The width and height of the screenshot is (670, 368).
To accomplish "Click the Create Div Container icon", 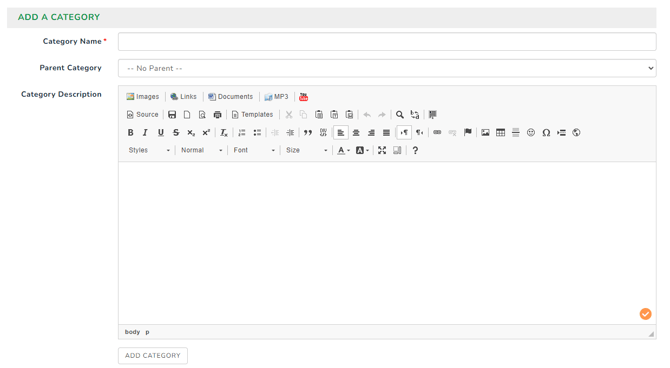I will point(323,132).
